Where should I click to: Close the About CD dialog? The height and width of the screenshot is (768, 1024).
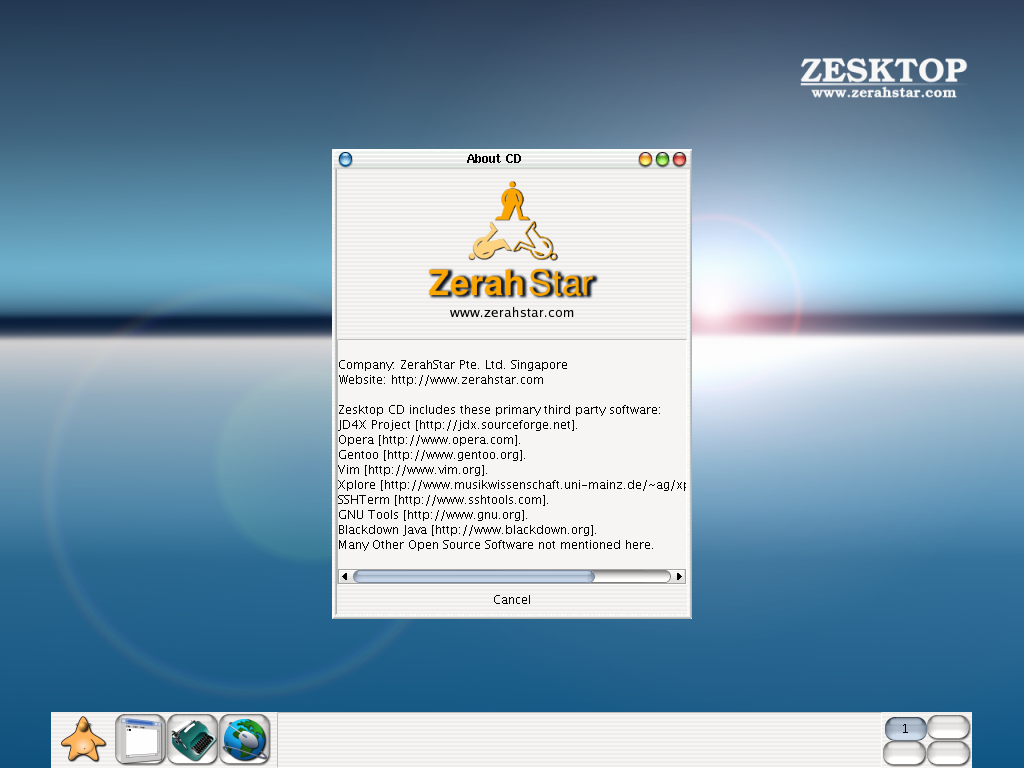pyautogui.click(x=679, y=159)
